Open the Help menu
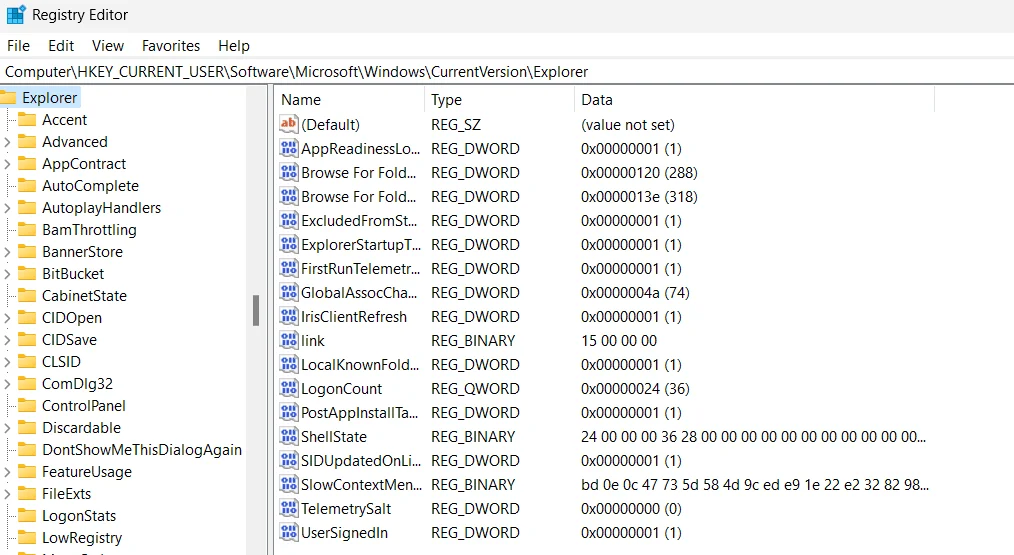Image resolution: width=1014 pixels, height=555 pixels. point(233,46)
